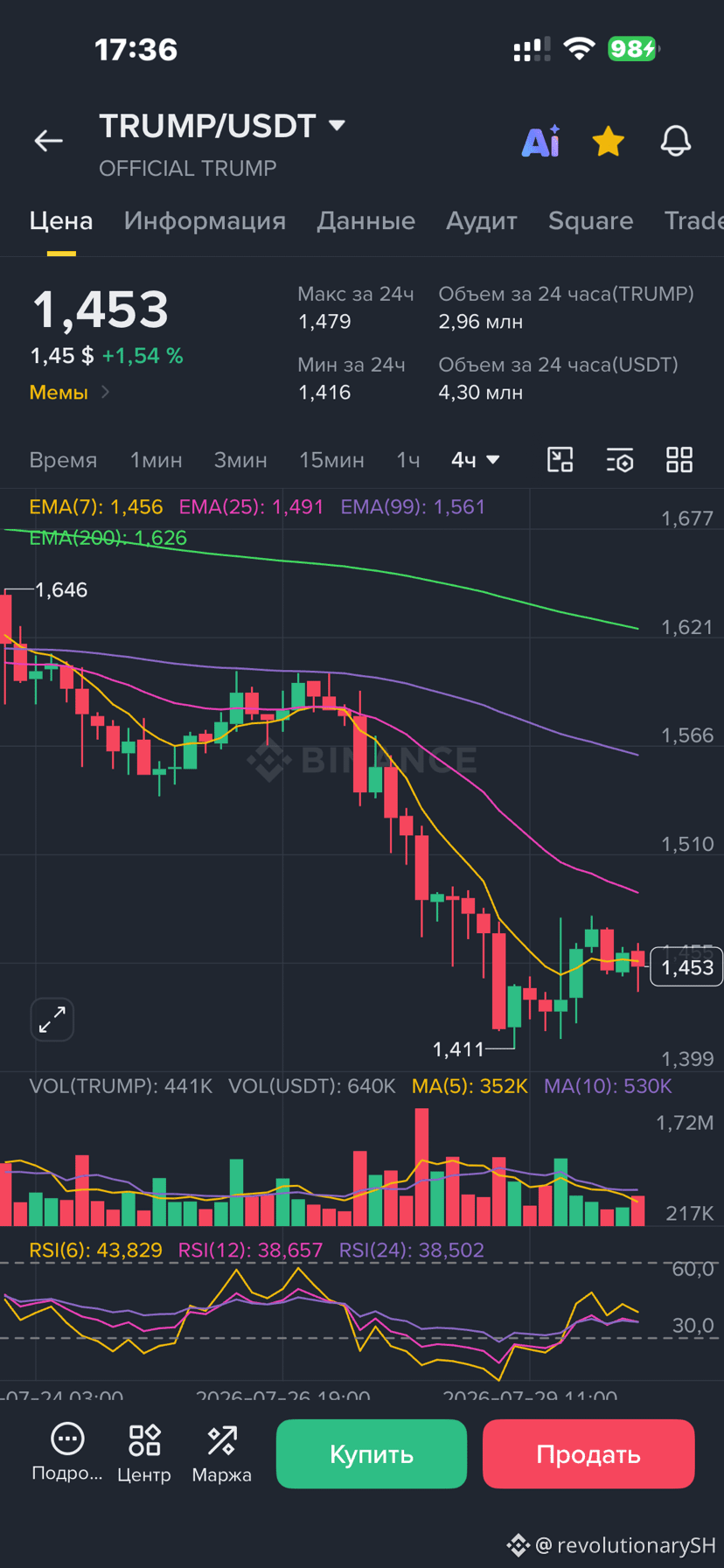The height and width of the screenshot is (1568, 724).
Task: Open the Аудит tab
Action: point(481,220)
